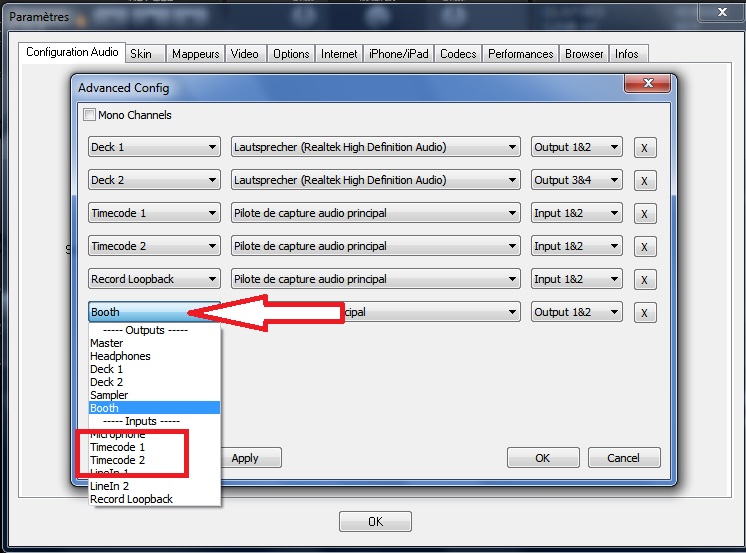Viewport: 746px width, 553px height.
Task: Open the Mappeurs tab
Action: point(196,54)
